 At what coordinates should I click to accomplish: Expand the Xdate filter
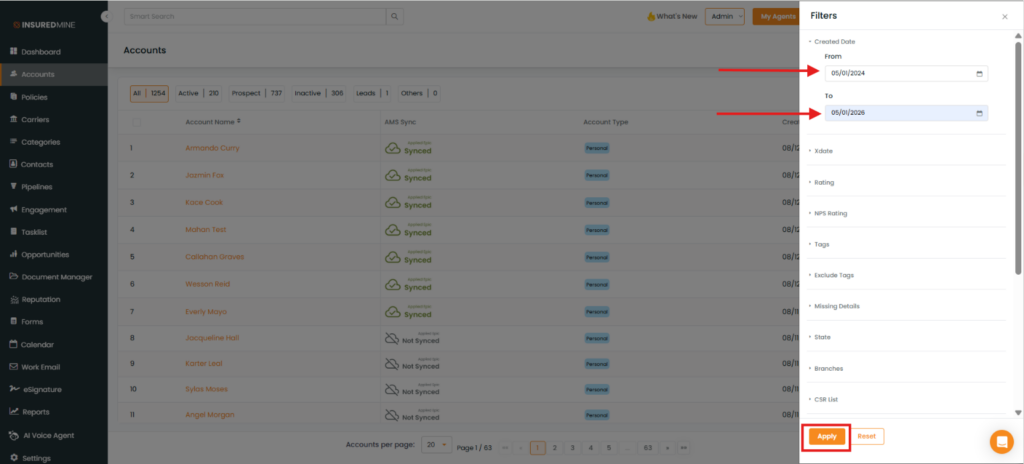(x=821, y=151)
